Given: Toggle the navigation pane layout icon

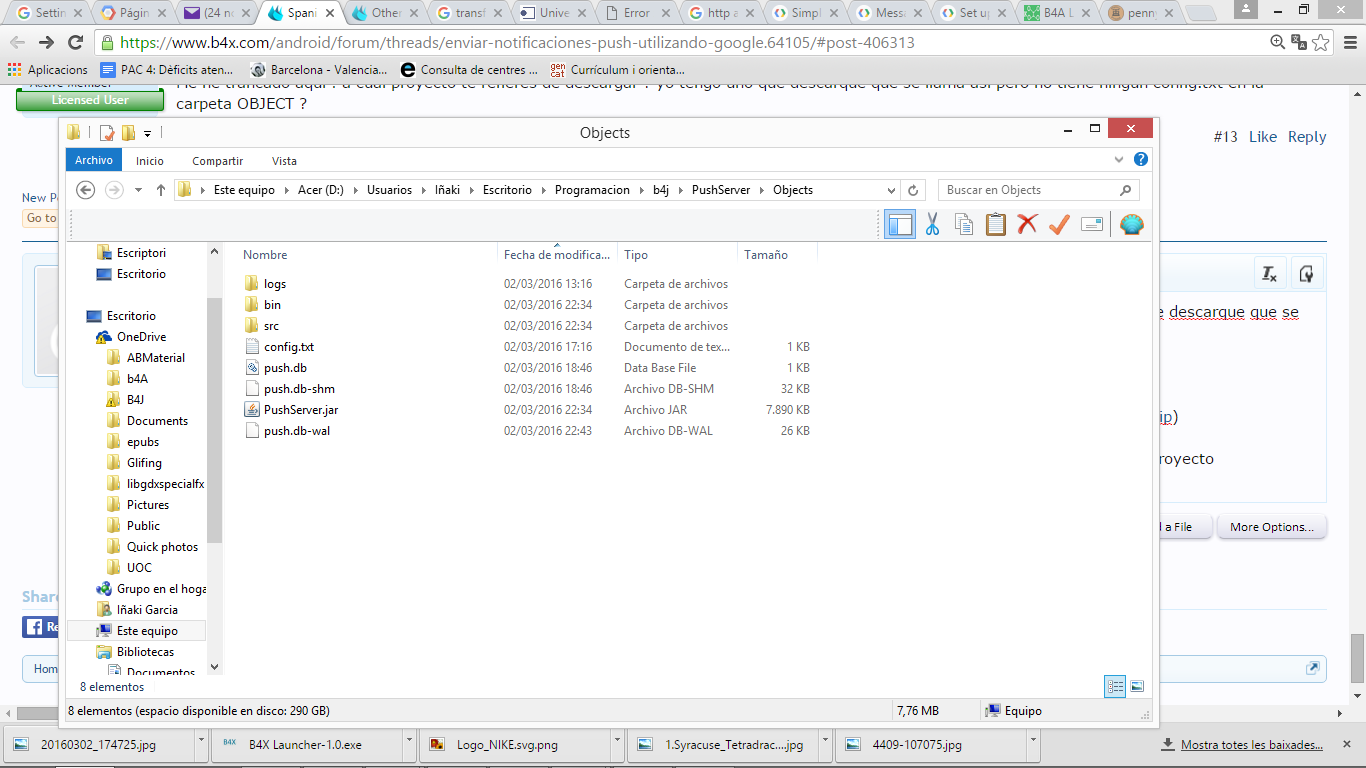Looking at the screenshot, I should (x=900, y=225).
